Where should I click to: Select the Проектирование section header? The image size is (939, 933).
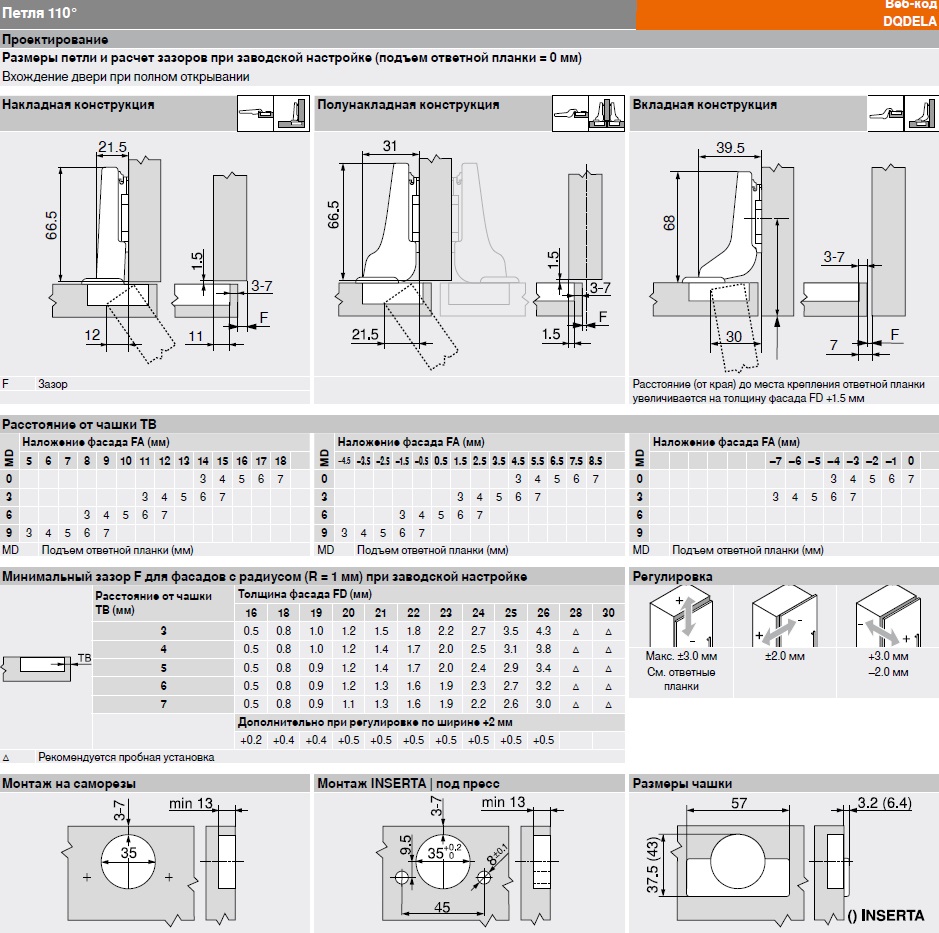pos(54,40)
